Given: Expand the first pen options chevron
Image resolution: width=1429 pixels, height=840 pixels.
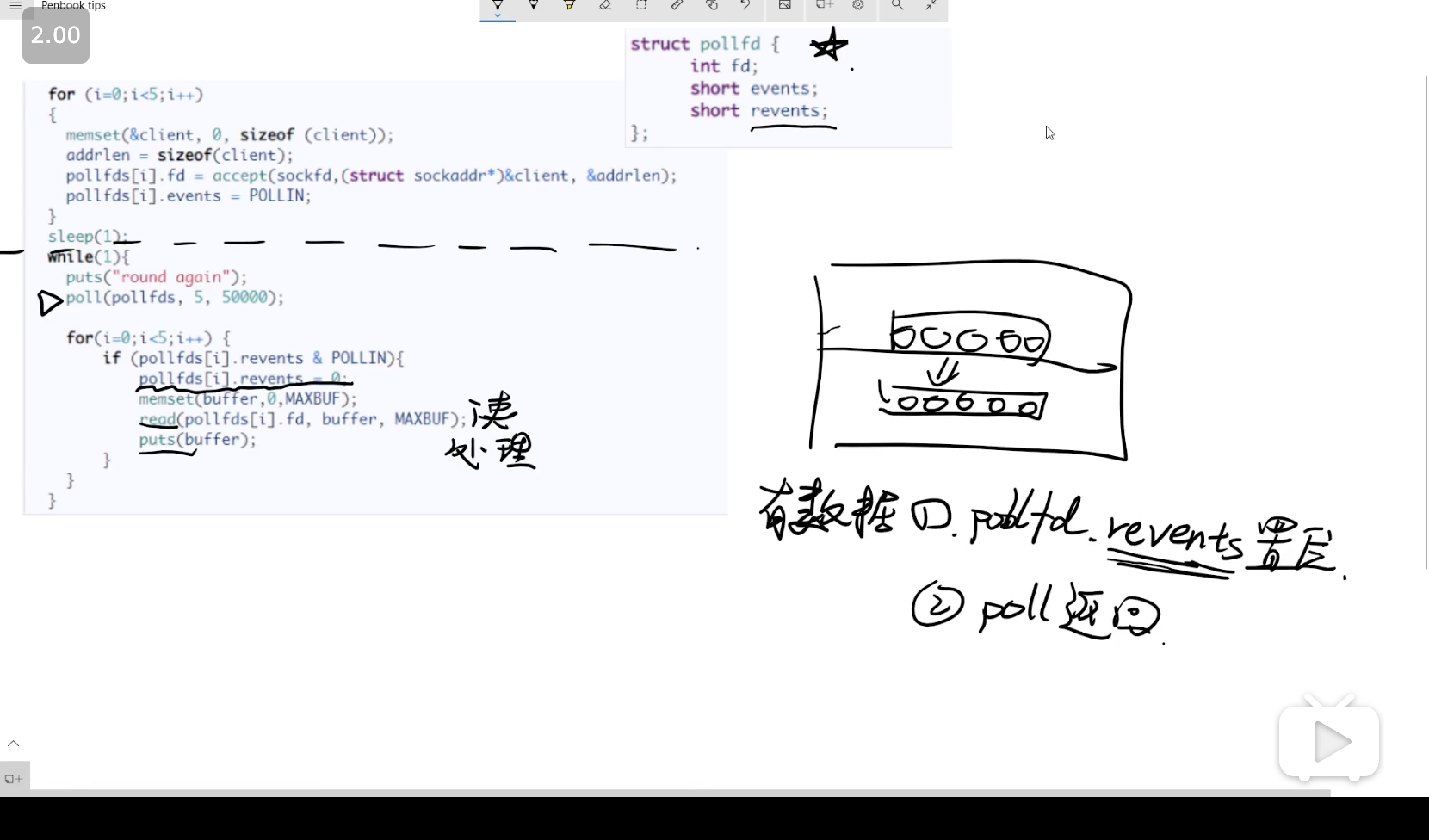Looking at the screenshot, I should 498,16.
